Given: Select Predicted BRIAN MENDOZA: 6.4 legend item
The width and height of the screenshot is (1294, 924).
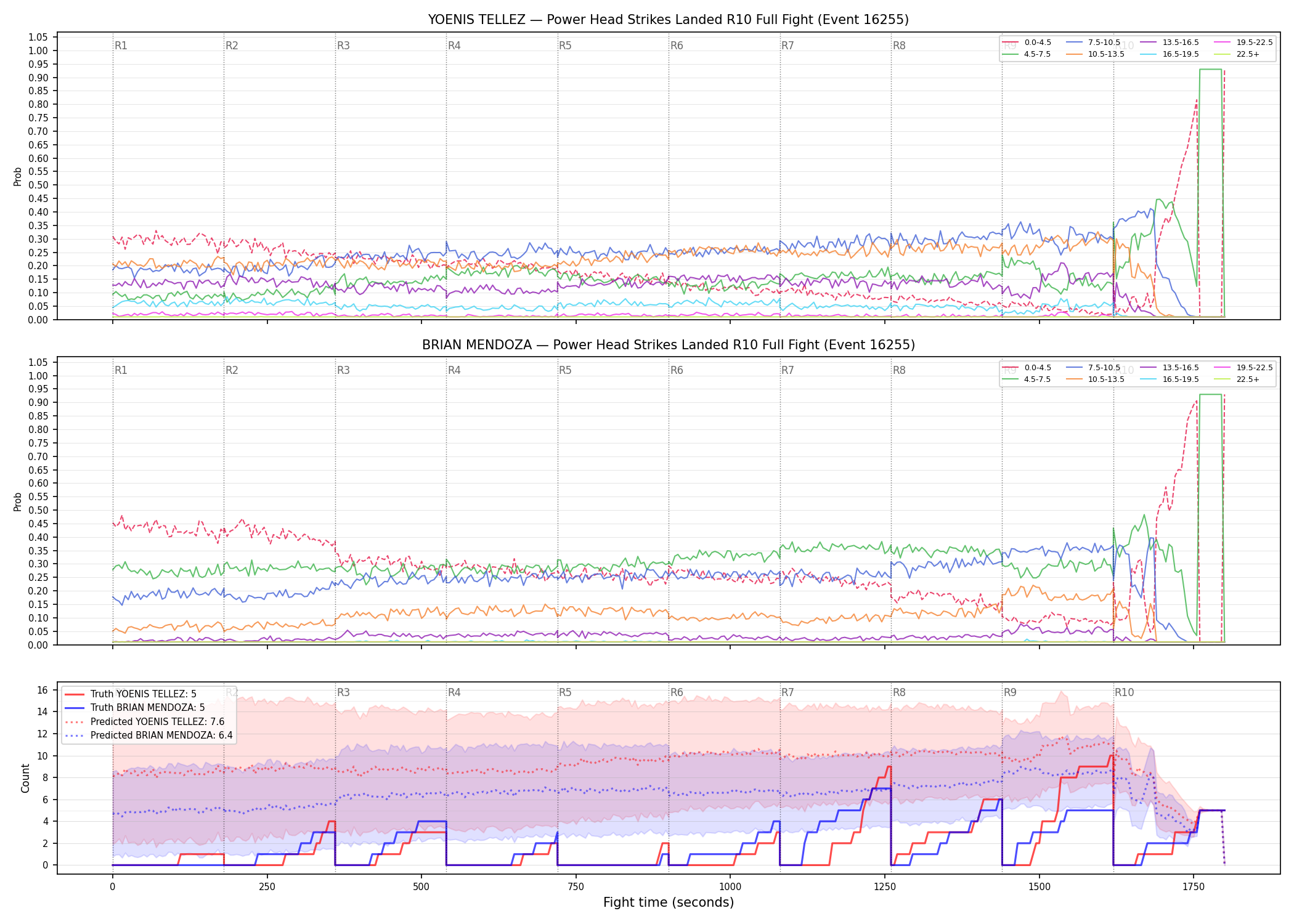Looking at the screenshot, I should (x=149, y=735).
